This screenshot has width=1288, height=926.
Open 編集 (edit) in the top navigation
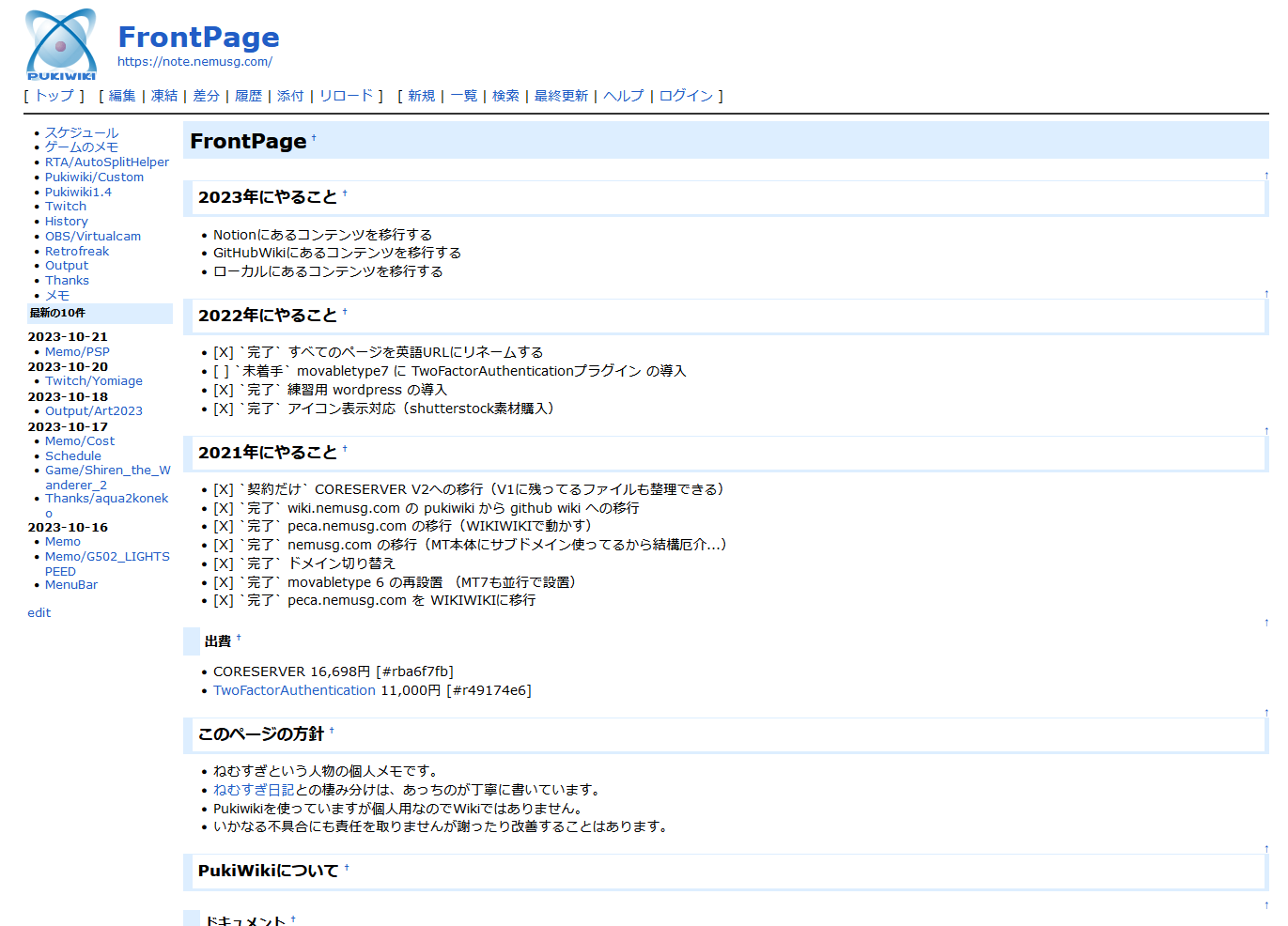click(122, 96)
